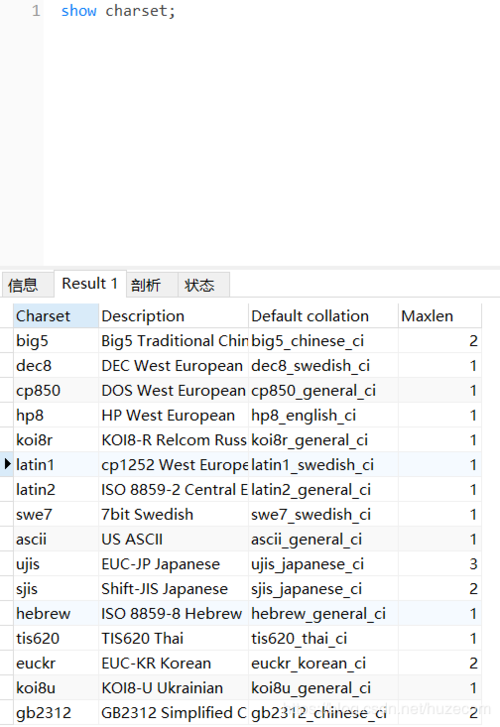Screen dimensions: 500x727
Task: Select the hp8 charset cell
Action: [56, 415]
